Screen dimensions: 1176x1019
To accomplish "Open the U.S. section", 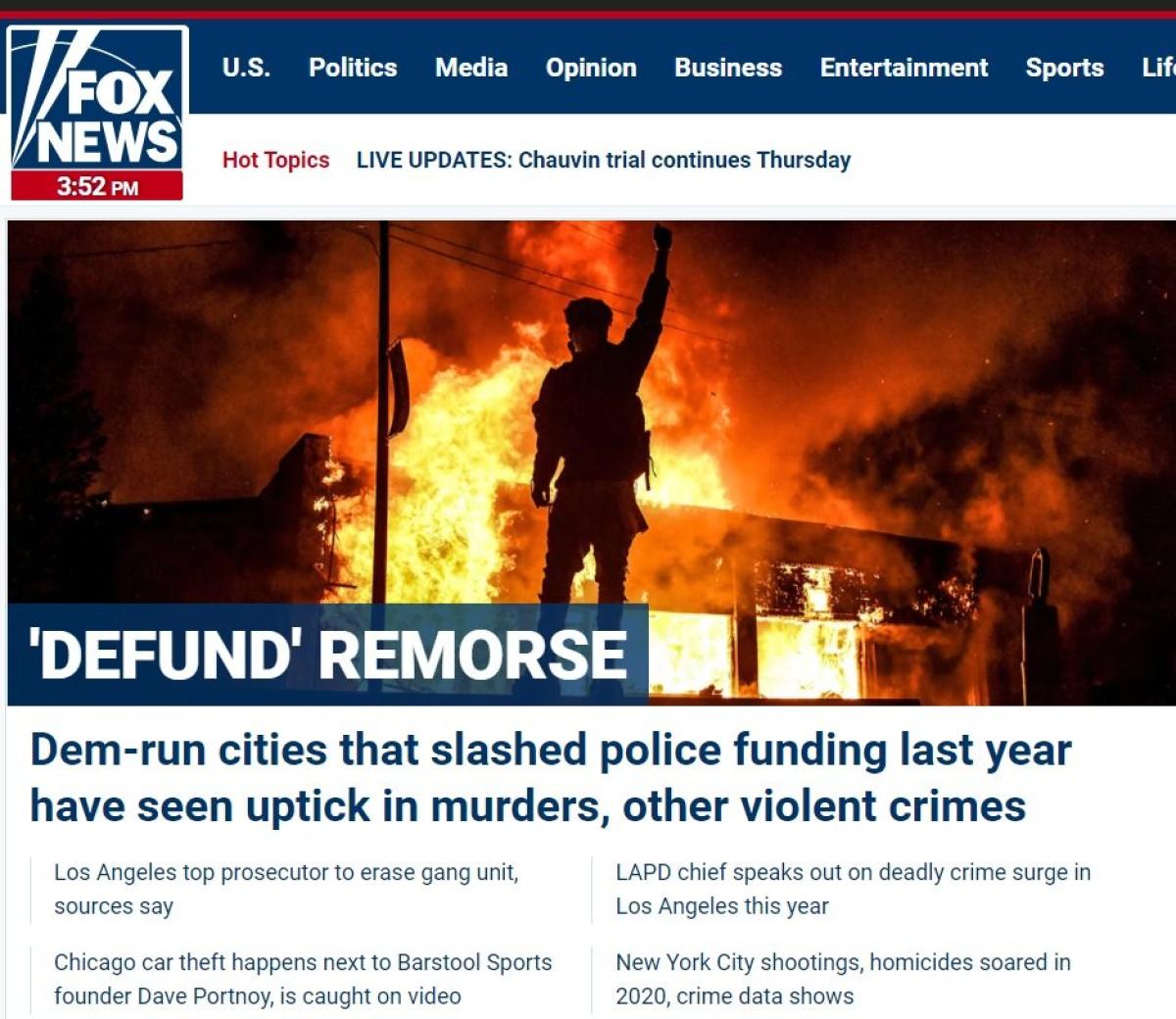I will (246, 68).
